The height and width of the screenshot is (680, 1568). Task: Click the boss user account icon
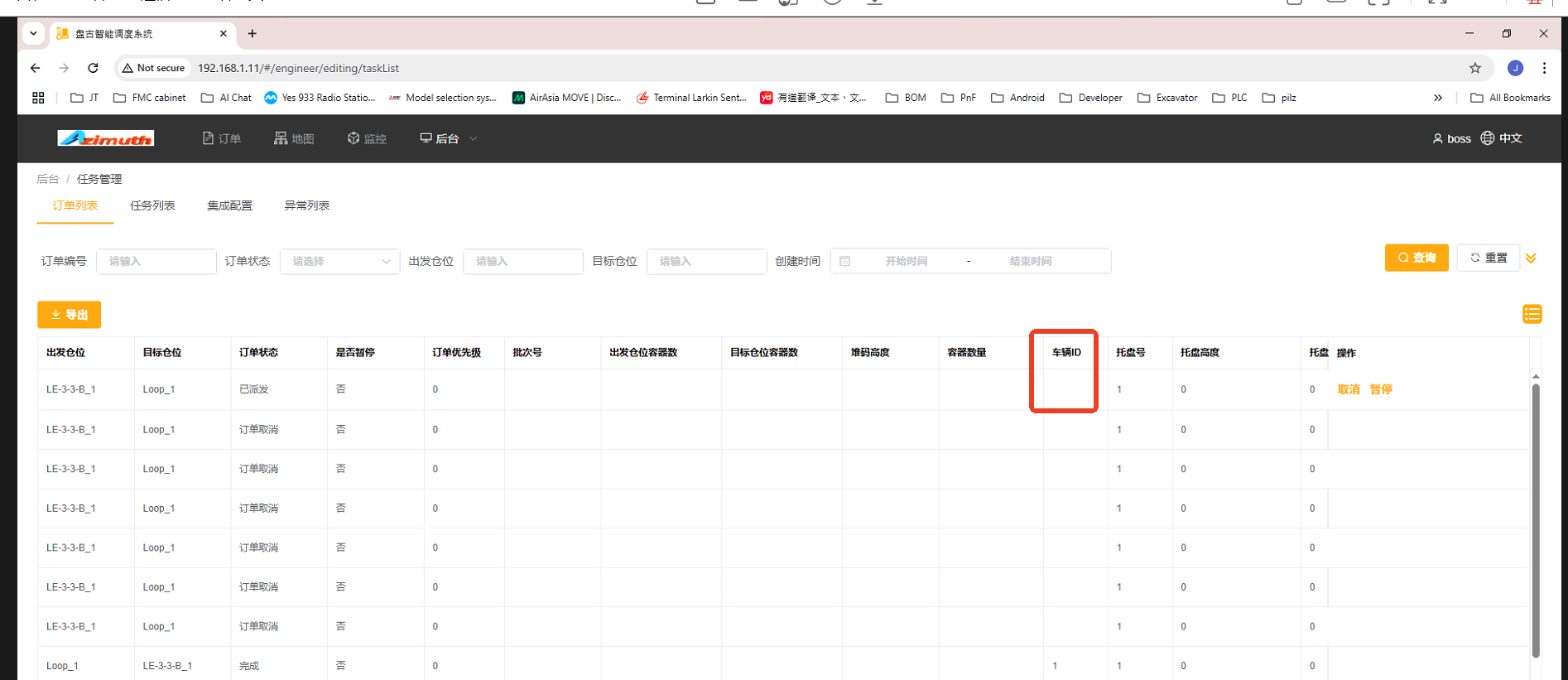point(1438,138)
